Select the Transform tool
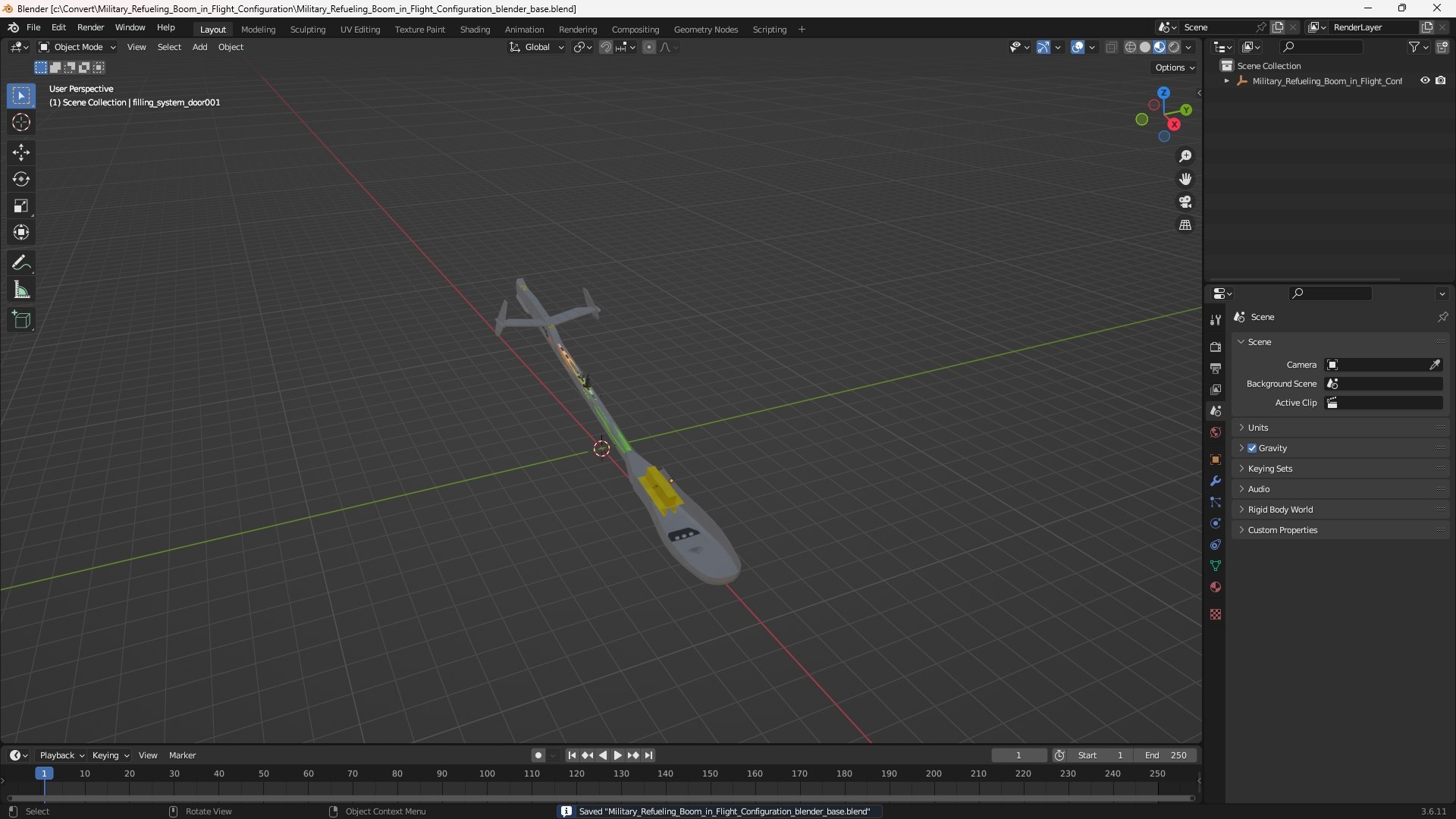Screen dimensions: 1456x819 pyautogui.click(x=21, y=232)
